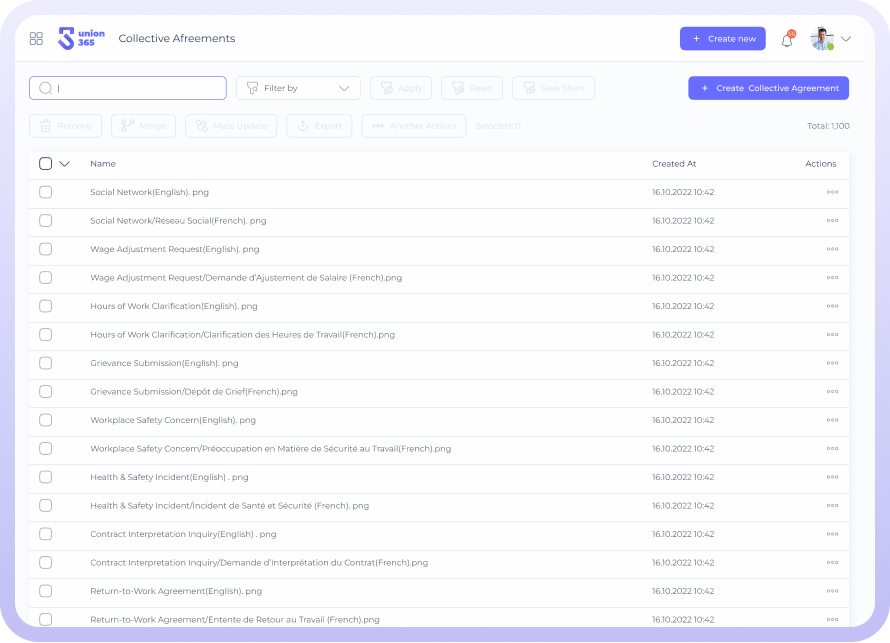Click the user profile avatar

pyautogui.click(x=822, y=39)
